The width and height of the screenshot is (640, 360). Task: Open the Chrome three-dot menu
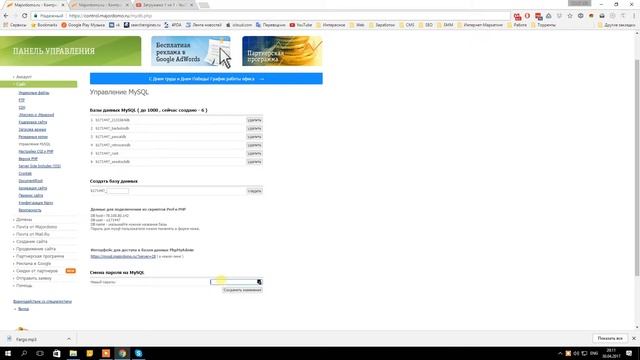pyautogui.click(x=634, y=16)
